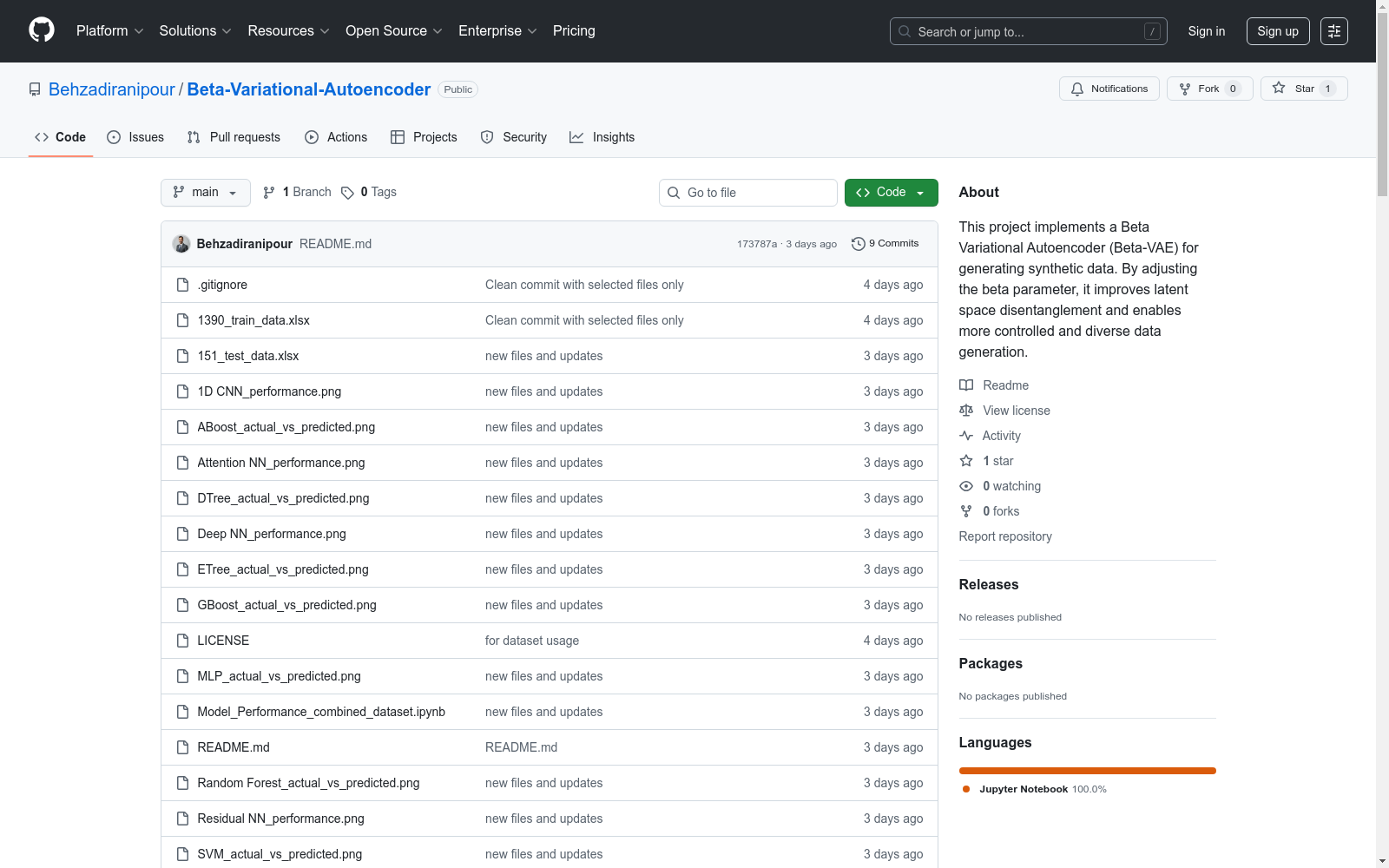View the 9 Commits history link

[885, 244]
